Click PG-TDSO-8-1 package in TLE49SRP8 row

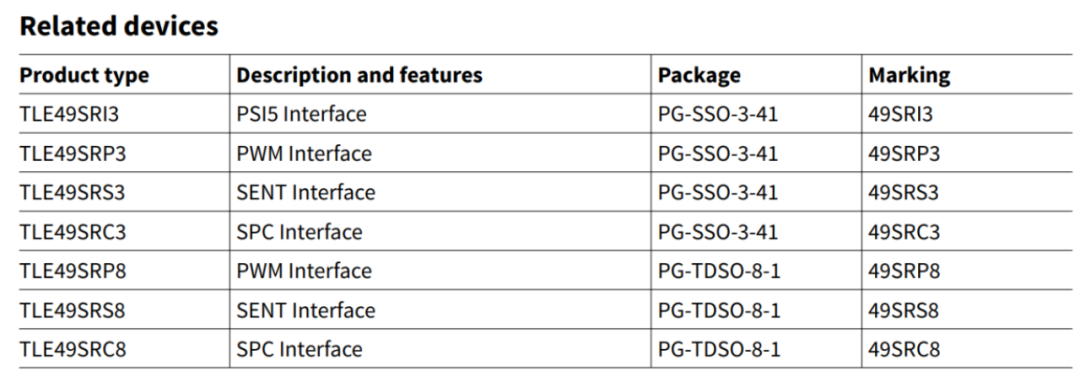pos(719,271)
